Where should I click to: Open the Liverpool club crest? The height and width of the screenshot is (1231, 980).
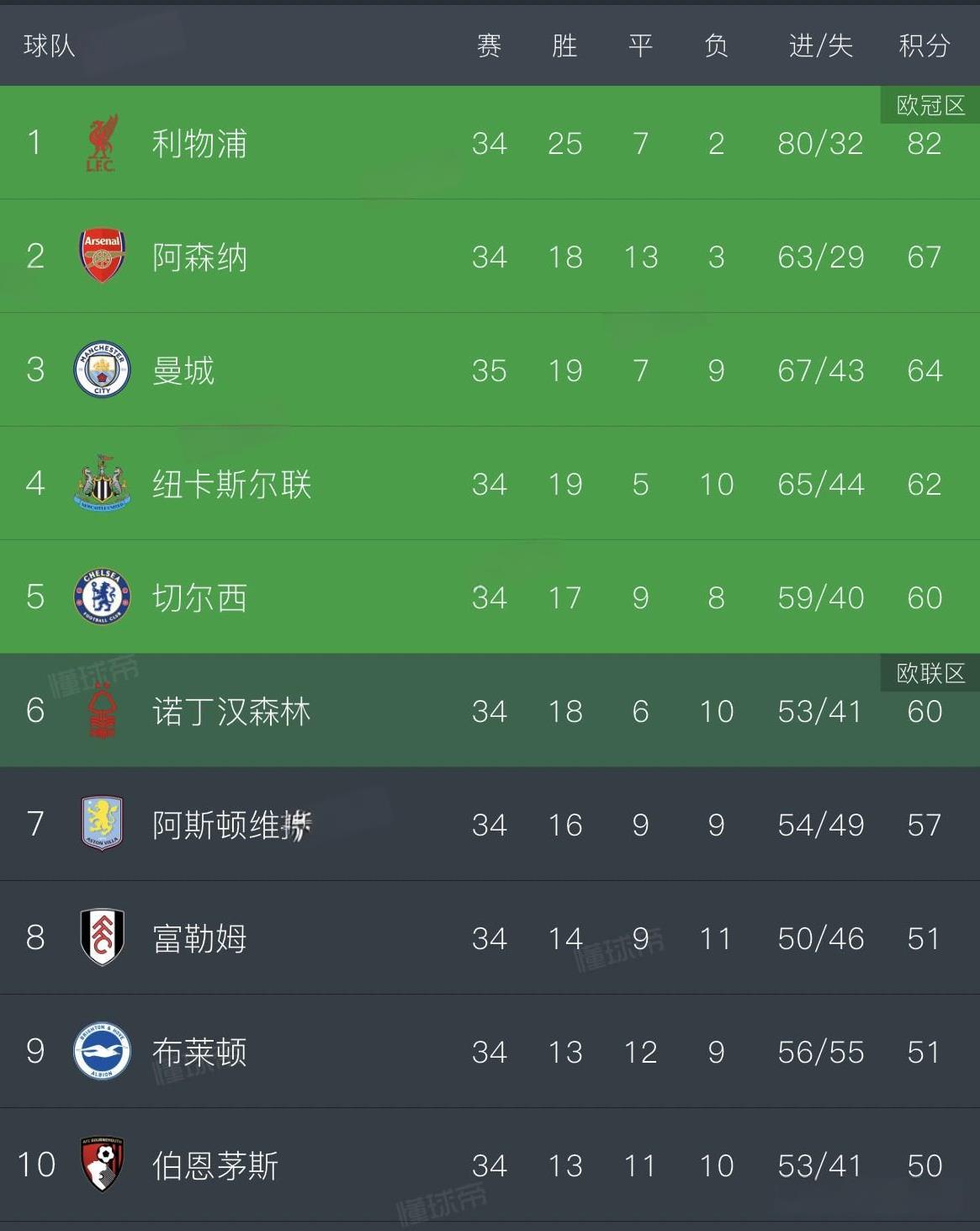tap(102, 143)
